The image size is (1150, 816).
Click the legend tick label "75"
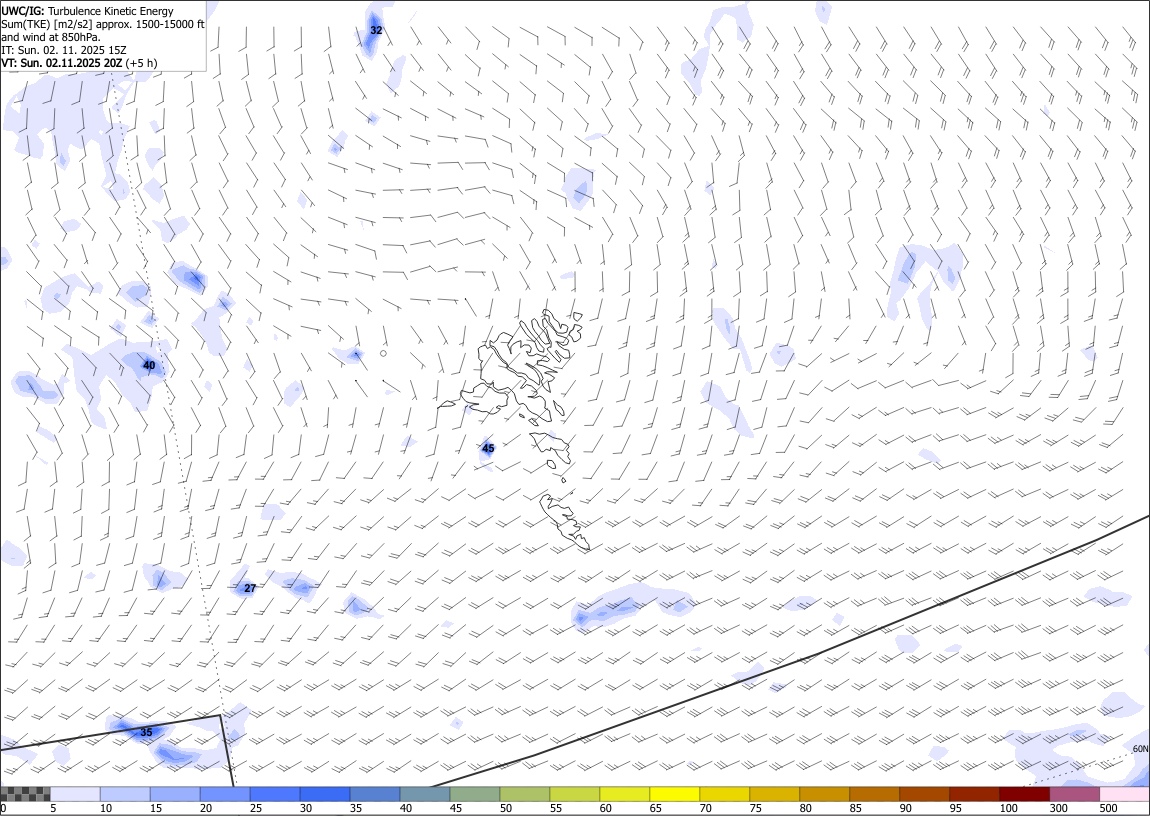(755, 808)
